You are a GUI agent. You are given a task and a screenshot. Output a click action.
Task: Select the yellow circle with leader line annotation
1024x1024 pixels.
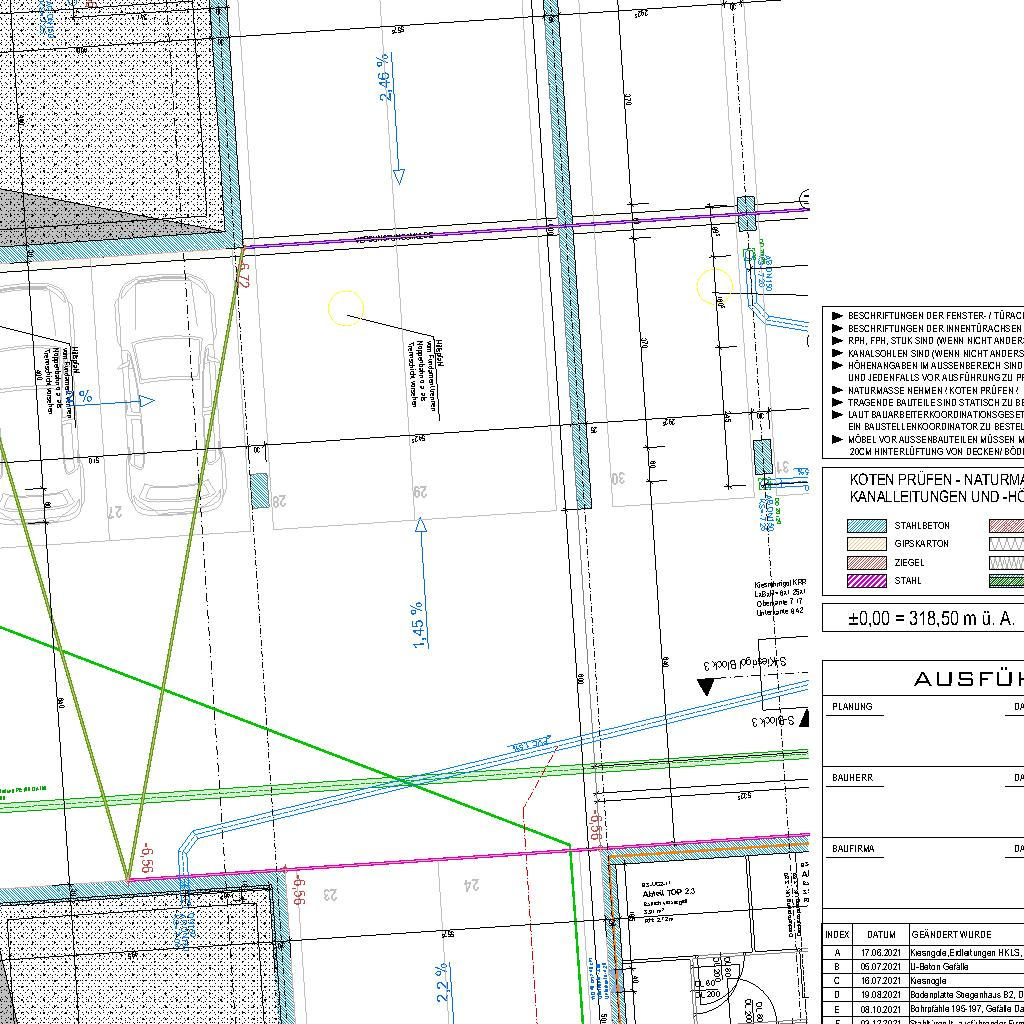pyautogui.click(x=346, y=309)
